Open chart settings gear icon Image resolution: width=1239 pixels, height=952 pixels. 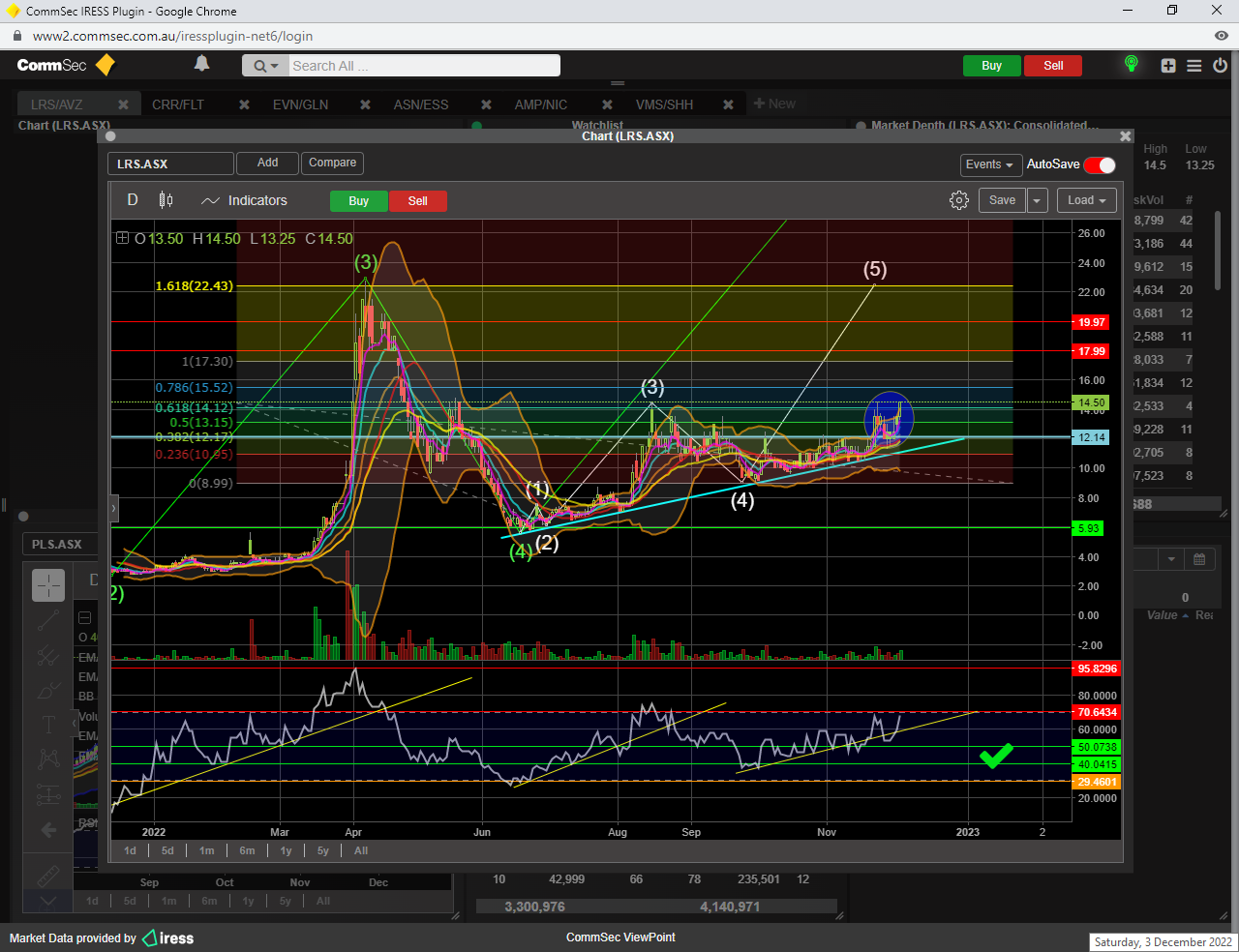click(958, 200)
